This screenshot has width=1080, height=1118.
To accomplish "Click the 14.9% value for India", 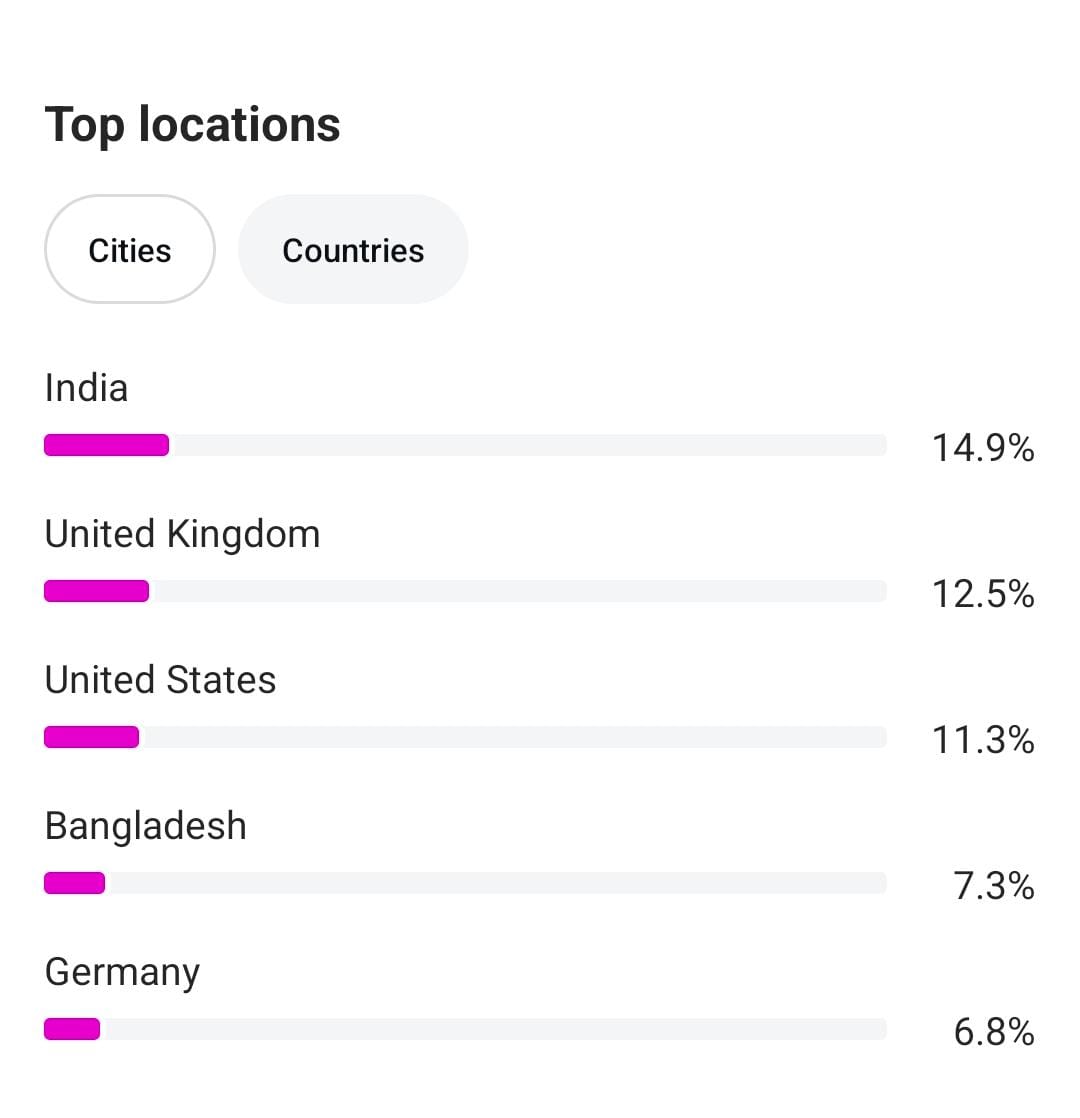I will pyautogui.click(x=983, y=448).
